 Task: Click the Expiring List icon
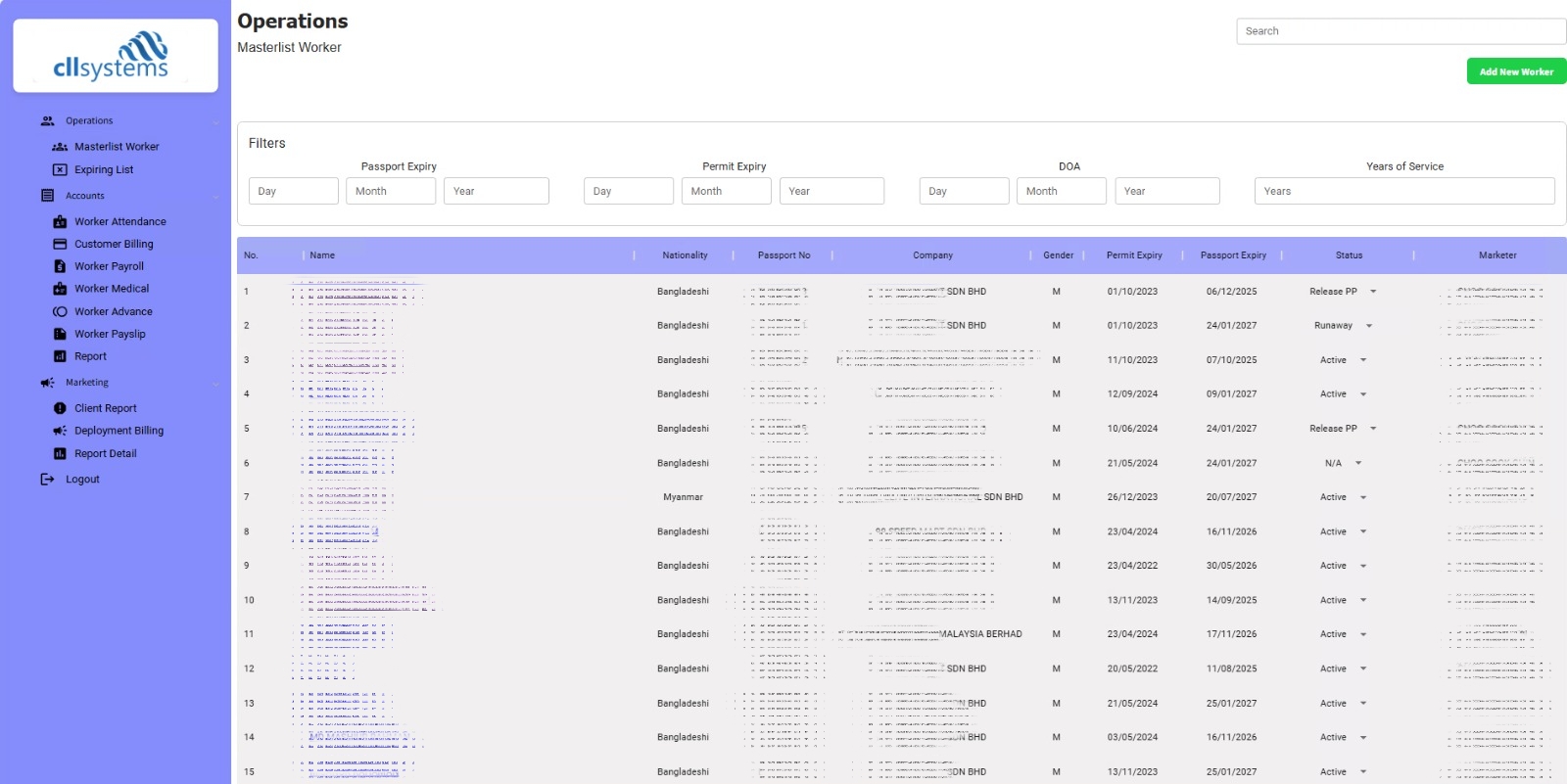coord(60,170)
